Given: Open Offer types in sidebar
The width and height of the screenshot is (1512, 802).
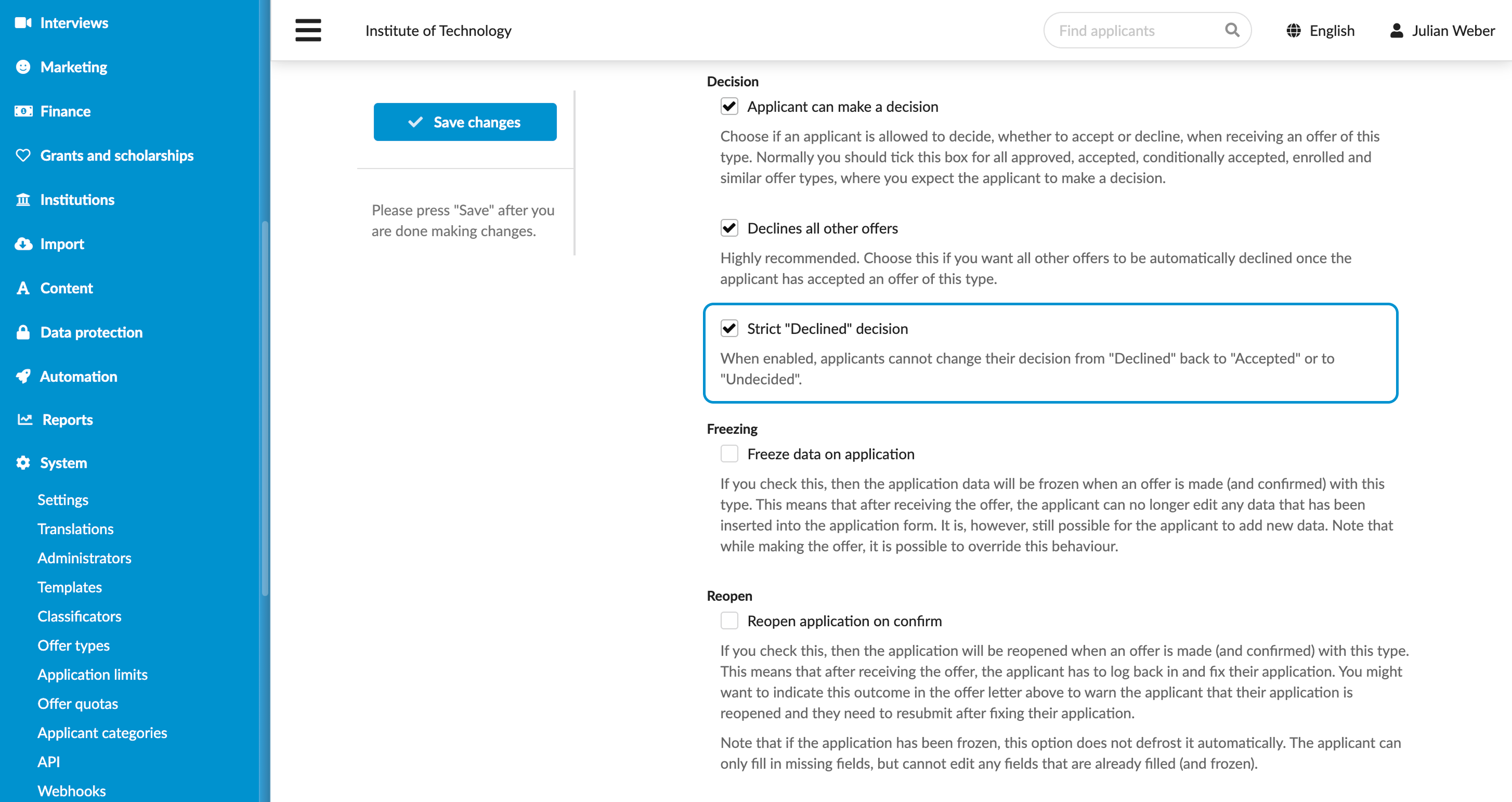Looking at the screenshot, I should (73, 645).
